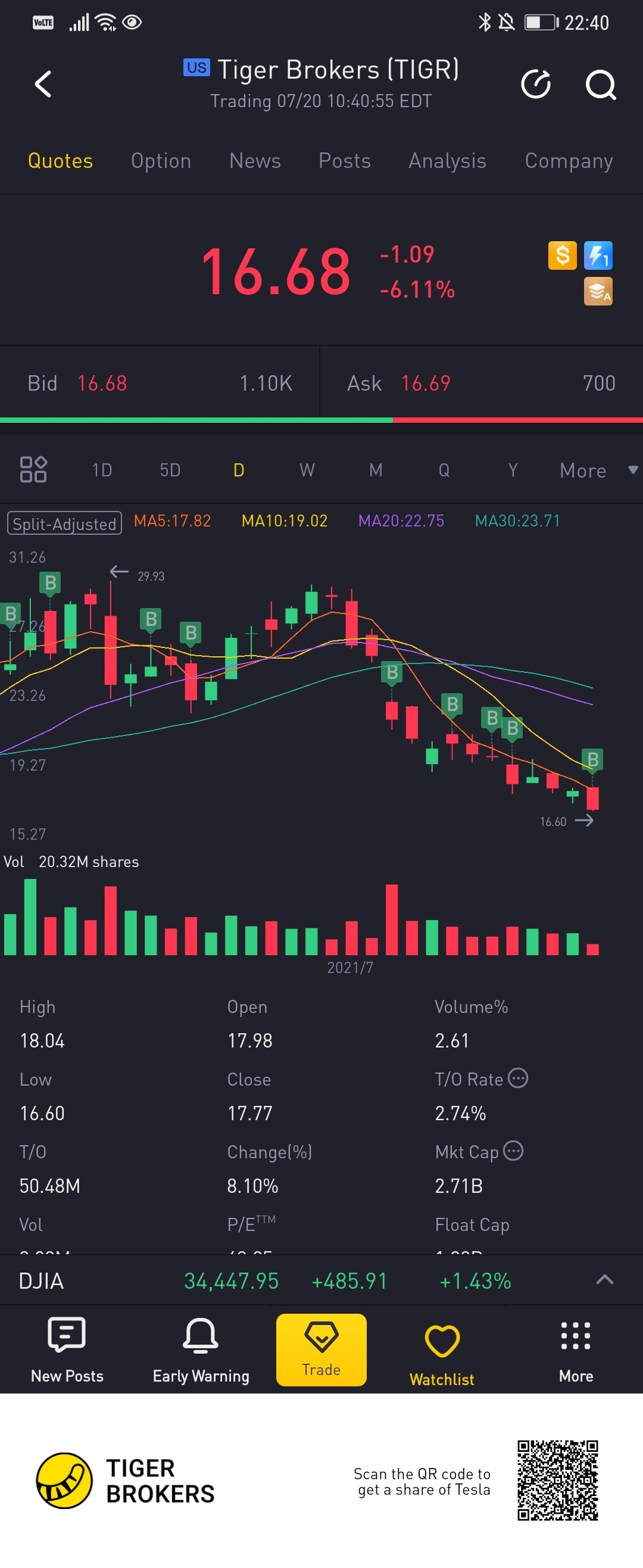This screenshot has height=1568, width=643.
Task: Tap the muted notification bell icon
Action: click(x=506, y=23)
